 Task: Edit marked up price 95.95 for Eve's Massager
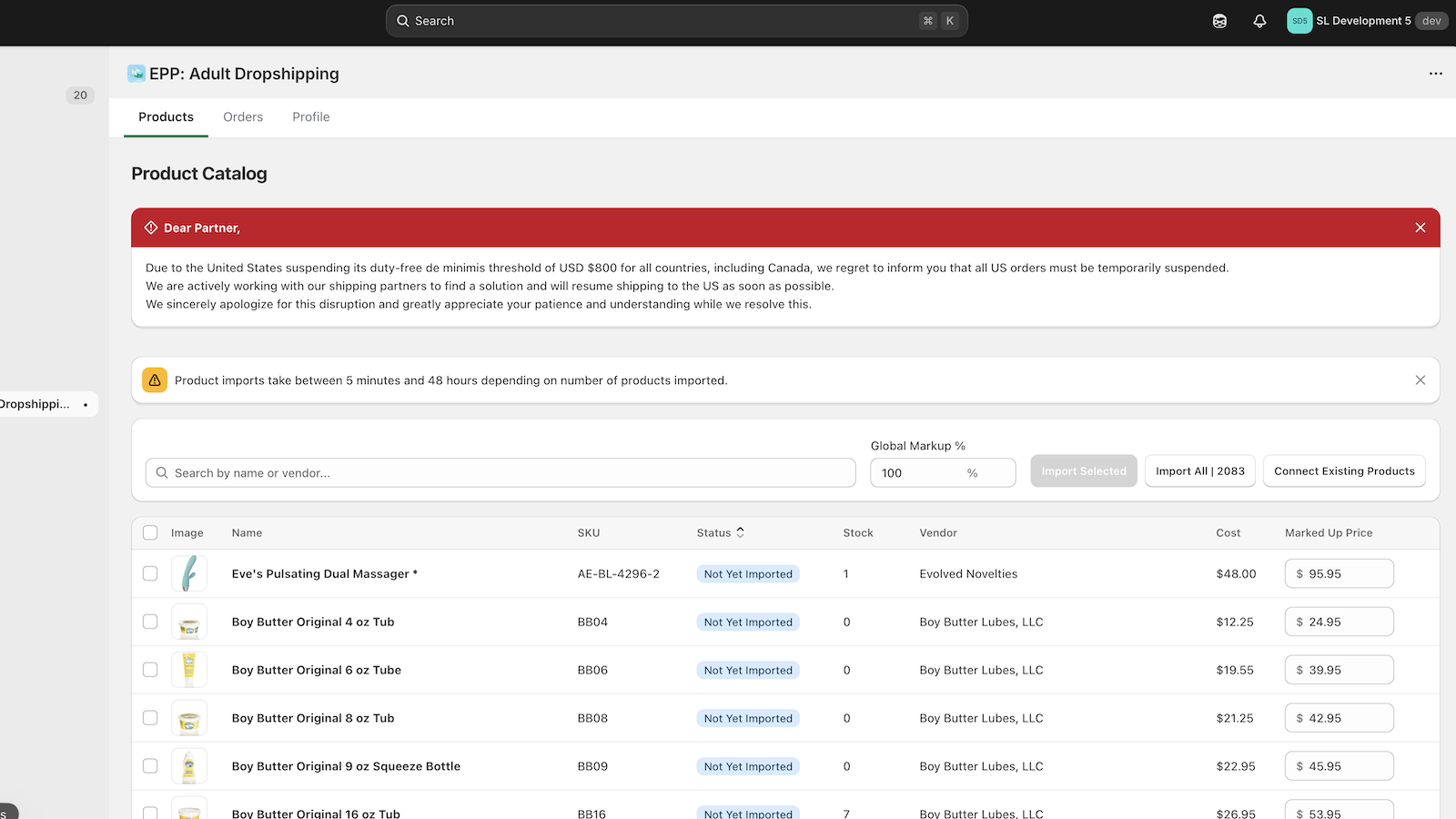point(1339,574)
